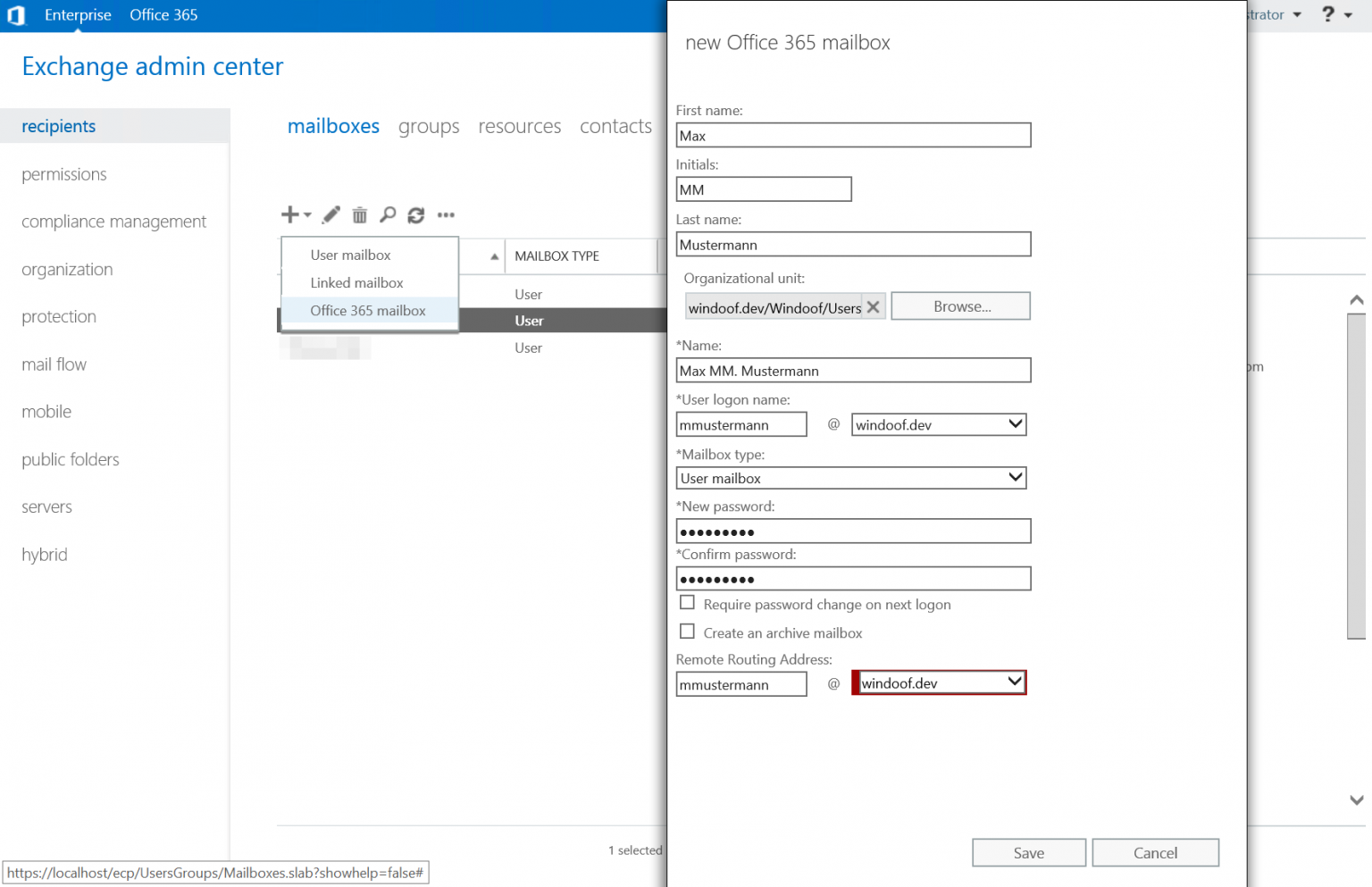Click the Office logo in the top bar
The height and width of the screenshot is (887, 1372).
click(x=16, y=14)
